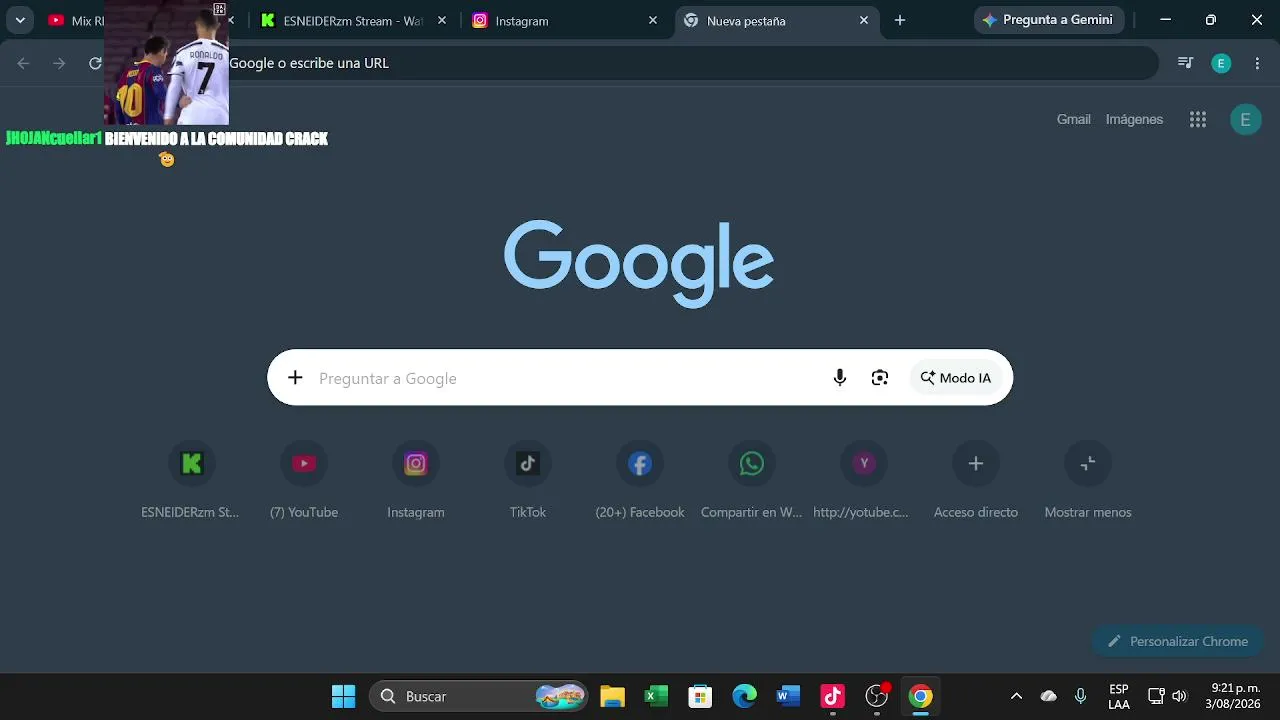The image size is (1280, 720).
Task: Open the Chrome profile E toolbar button
Action: 1221,63
